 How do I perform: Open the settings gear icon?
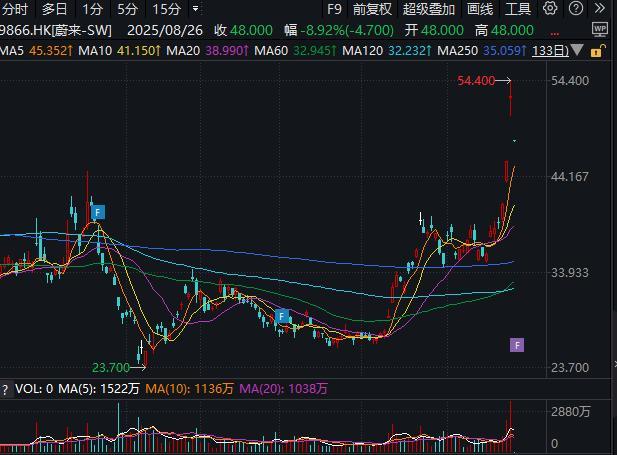[x=552, y=9]
